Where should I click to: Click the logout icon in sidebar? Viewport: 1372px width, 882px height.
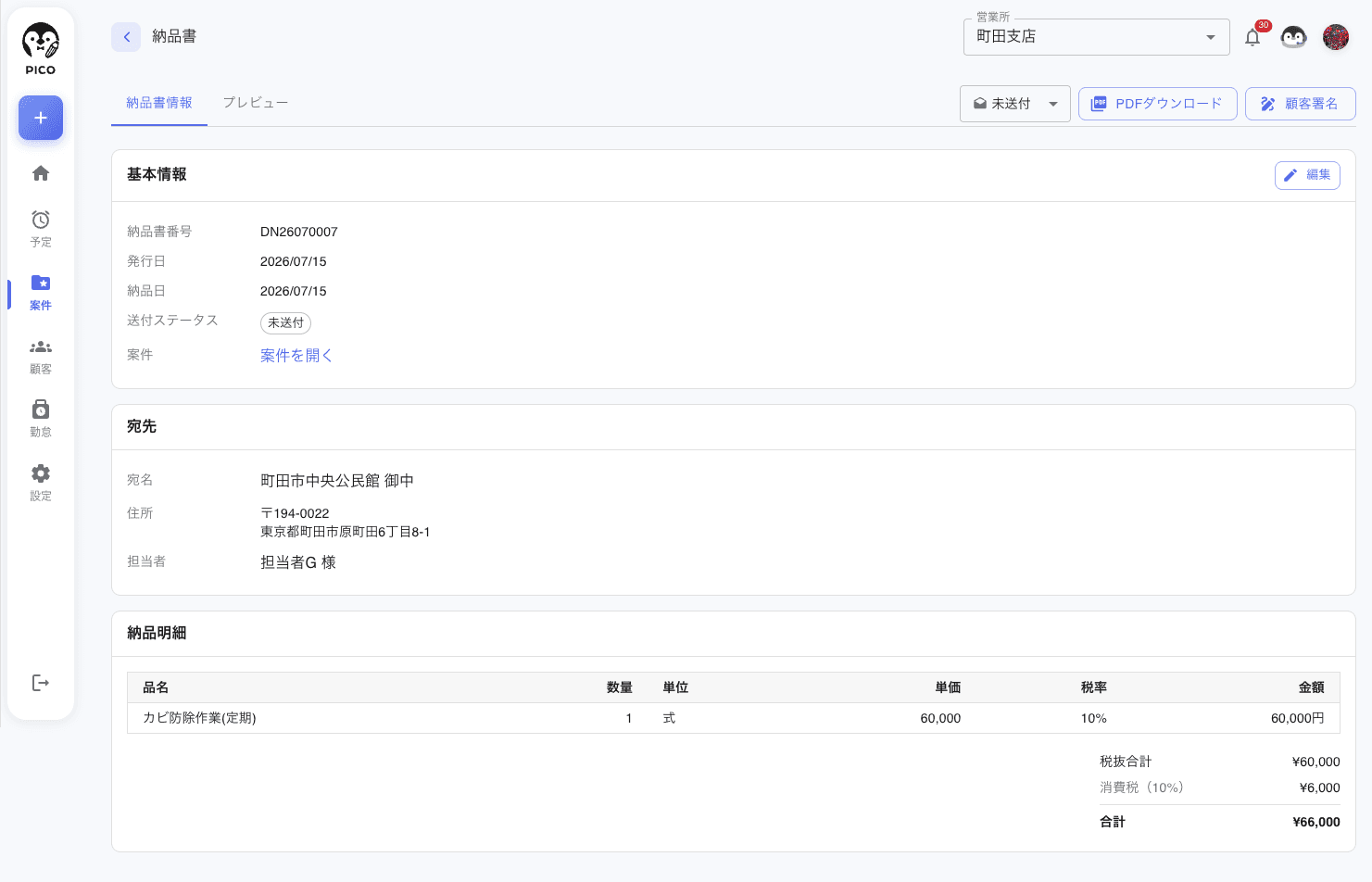coord(41,683)
